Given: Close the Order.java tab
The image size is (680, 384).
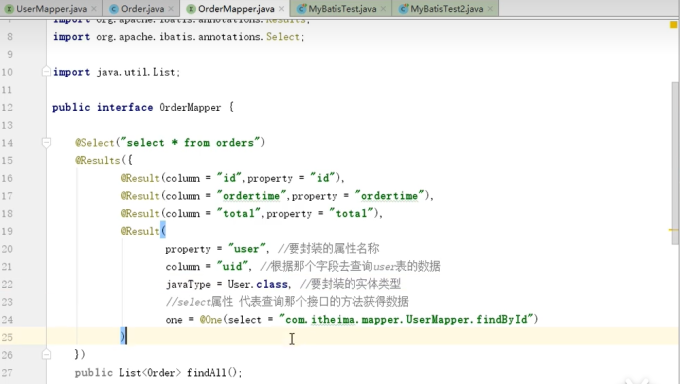Looking at the screenshot, I should 171,9.
